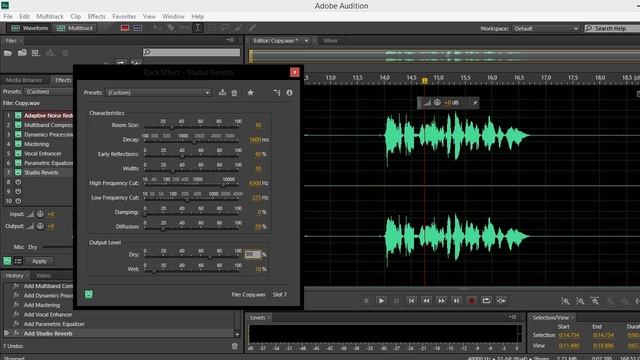The width and height of the screenshot is (640, 360).
Task: Click the Search Help field
Action: (612, 29)
